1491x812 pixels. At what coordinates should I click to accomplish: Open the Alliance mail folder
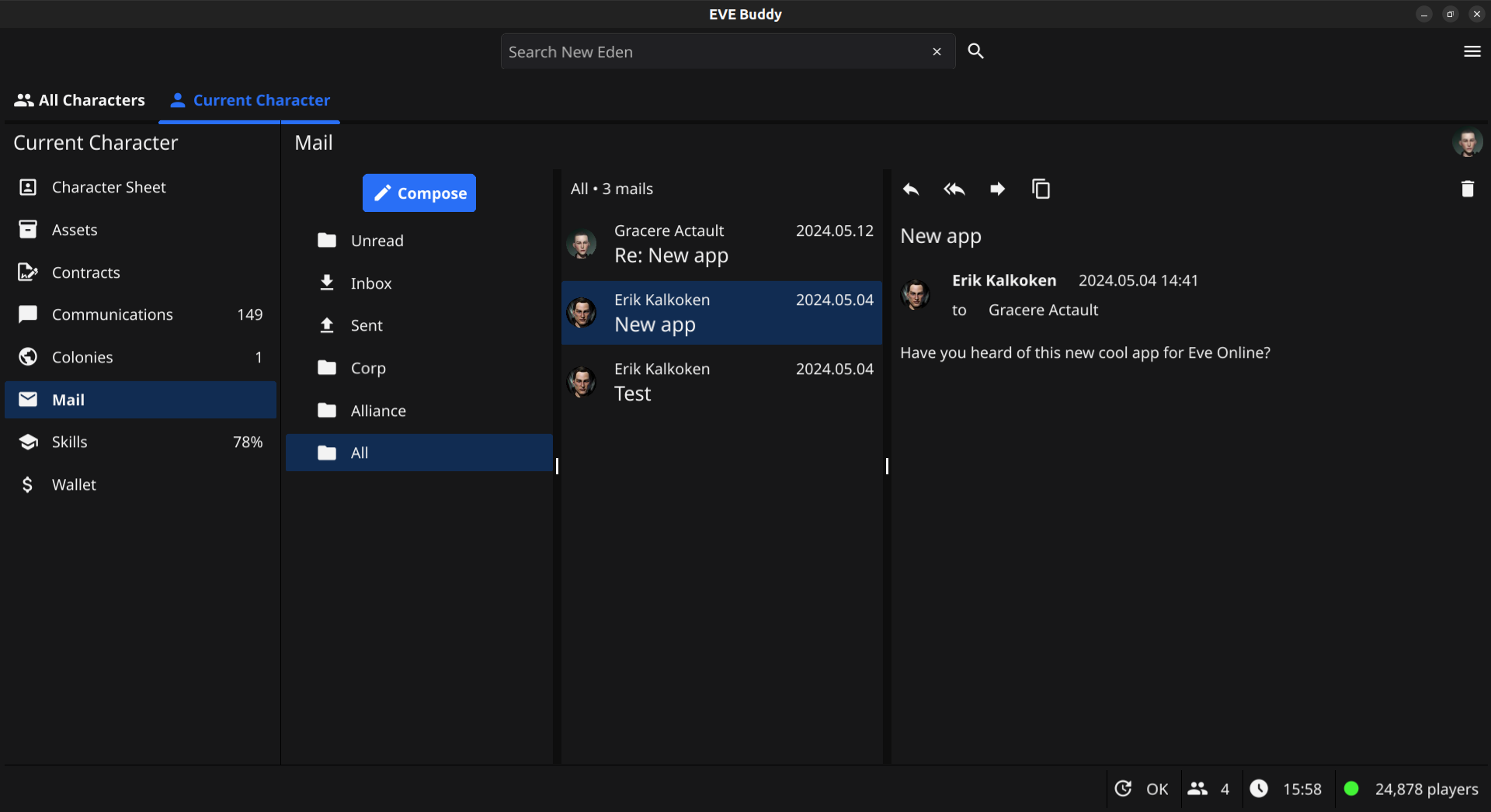419,411
